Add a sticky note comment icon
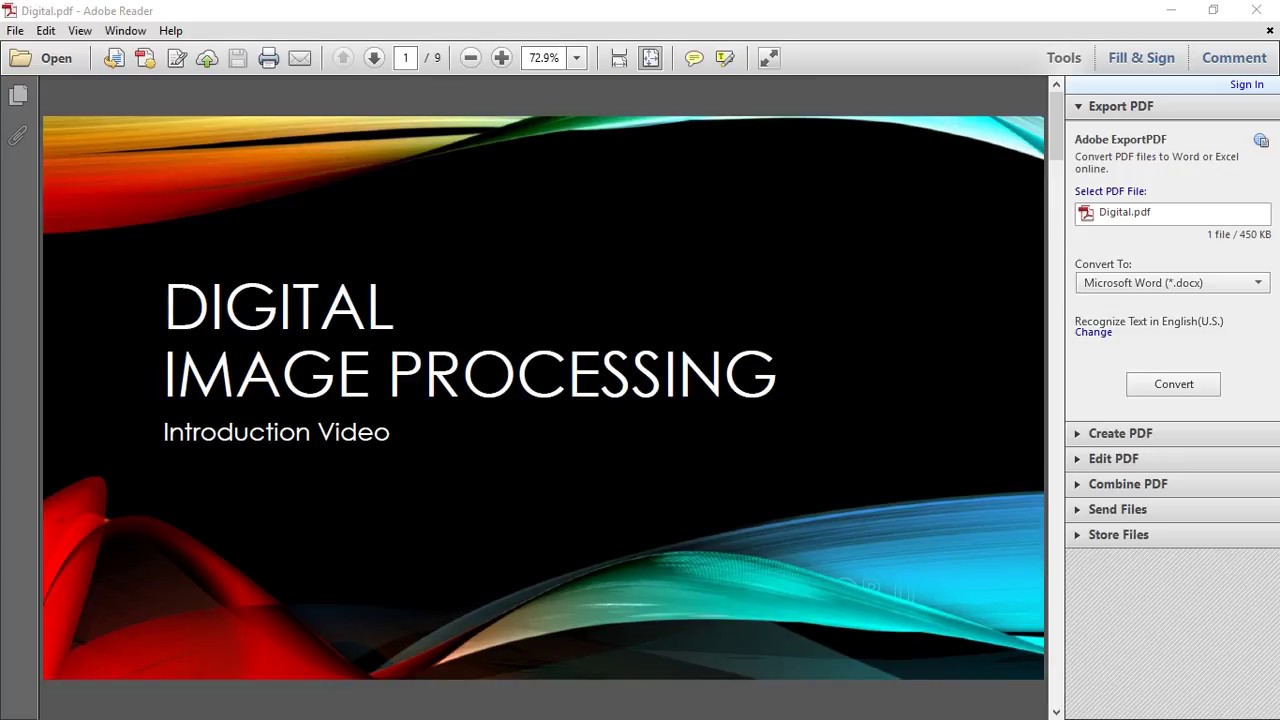This screenshot has height=720, width=1280. click(694, 58)
